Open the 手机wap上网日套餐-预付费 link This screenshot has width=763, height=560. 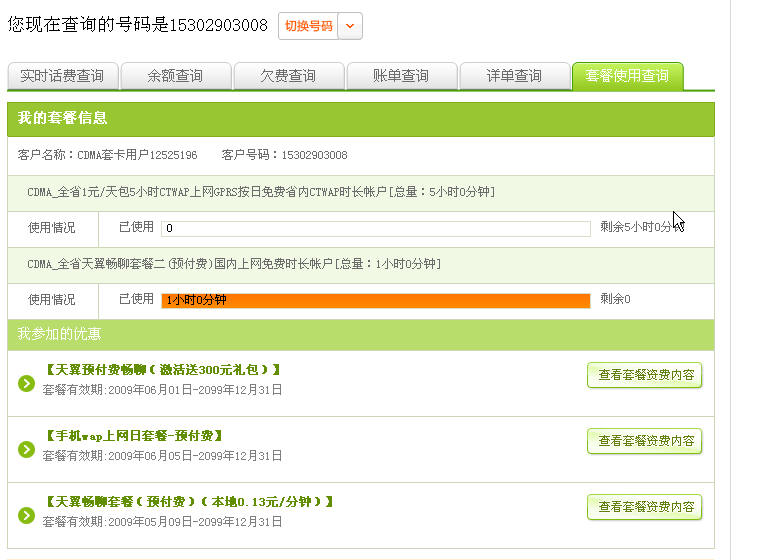click(134, 436)
